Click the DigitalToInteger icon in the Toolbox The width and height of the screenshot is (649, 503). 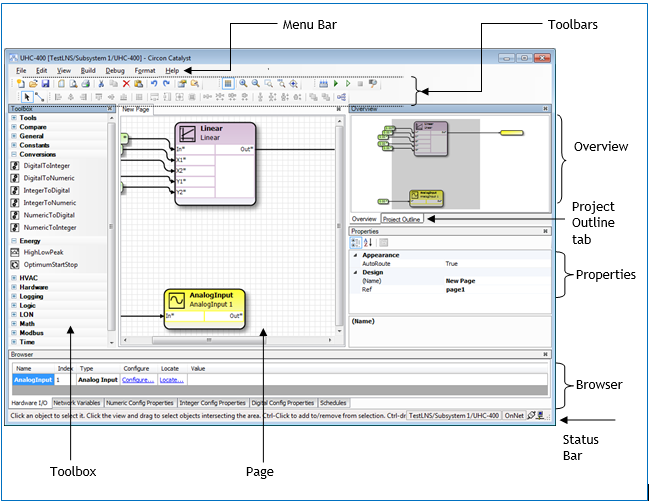pyautogui.click(x=15, y=166)
